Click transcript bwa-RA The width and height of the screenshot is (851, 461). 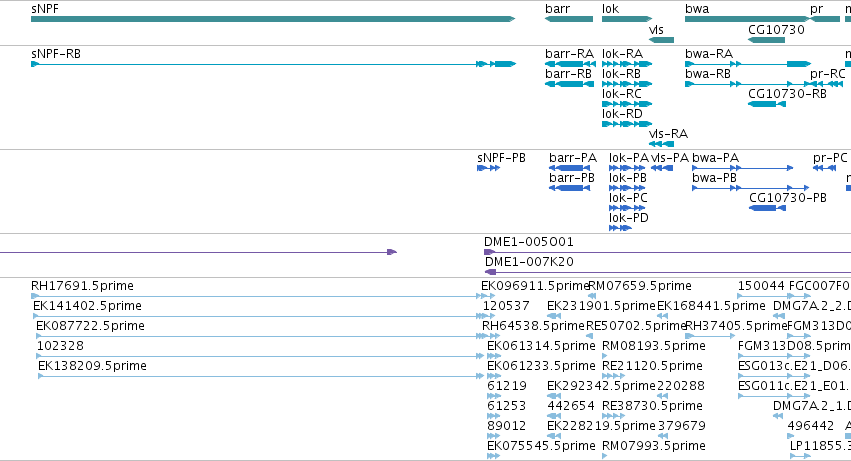click(709, 54)
